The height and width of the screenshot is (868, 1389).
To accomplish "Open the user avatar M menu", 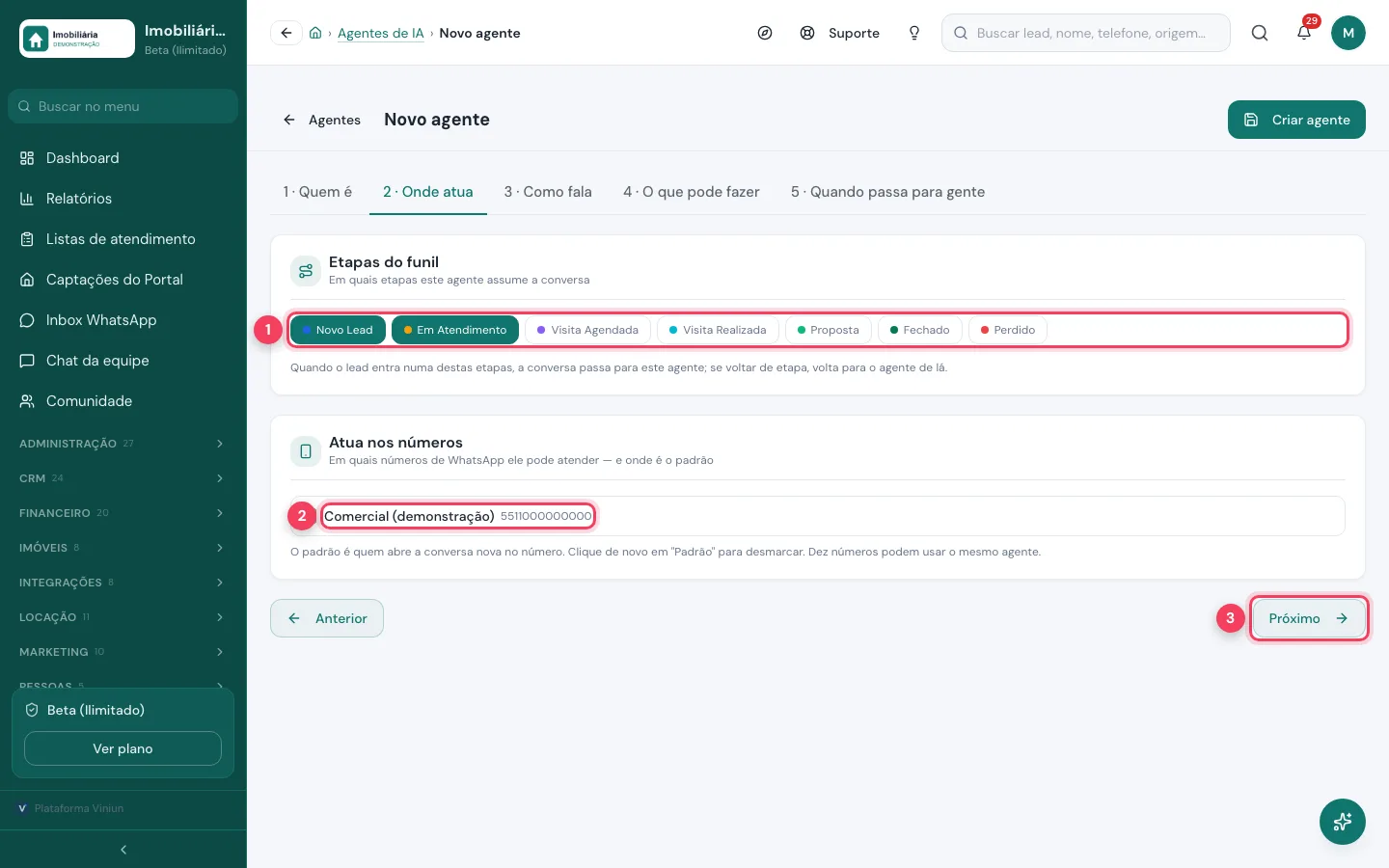I will 1348,33.
